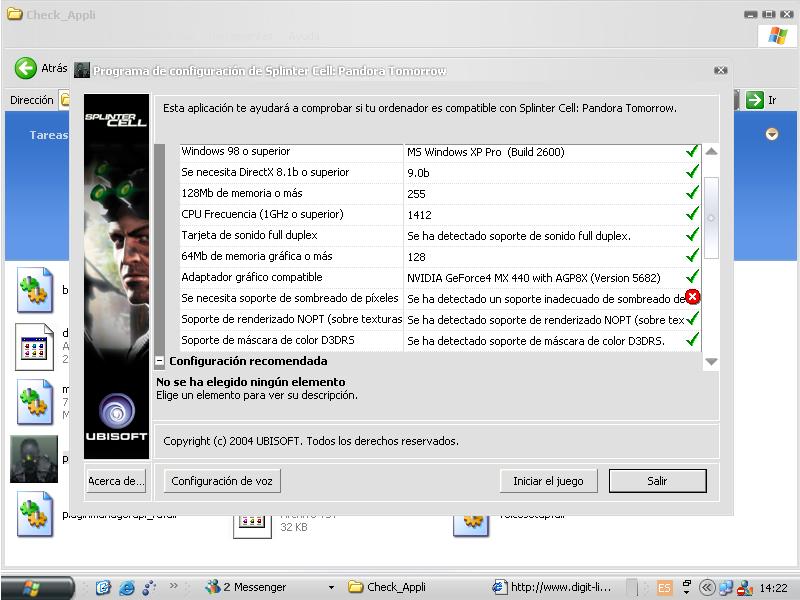Click the green check on D3DRS color mask row
The image size is (800, 600).
coord(692,339)
